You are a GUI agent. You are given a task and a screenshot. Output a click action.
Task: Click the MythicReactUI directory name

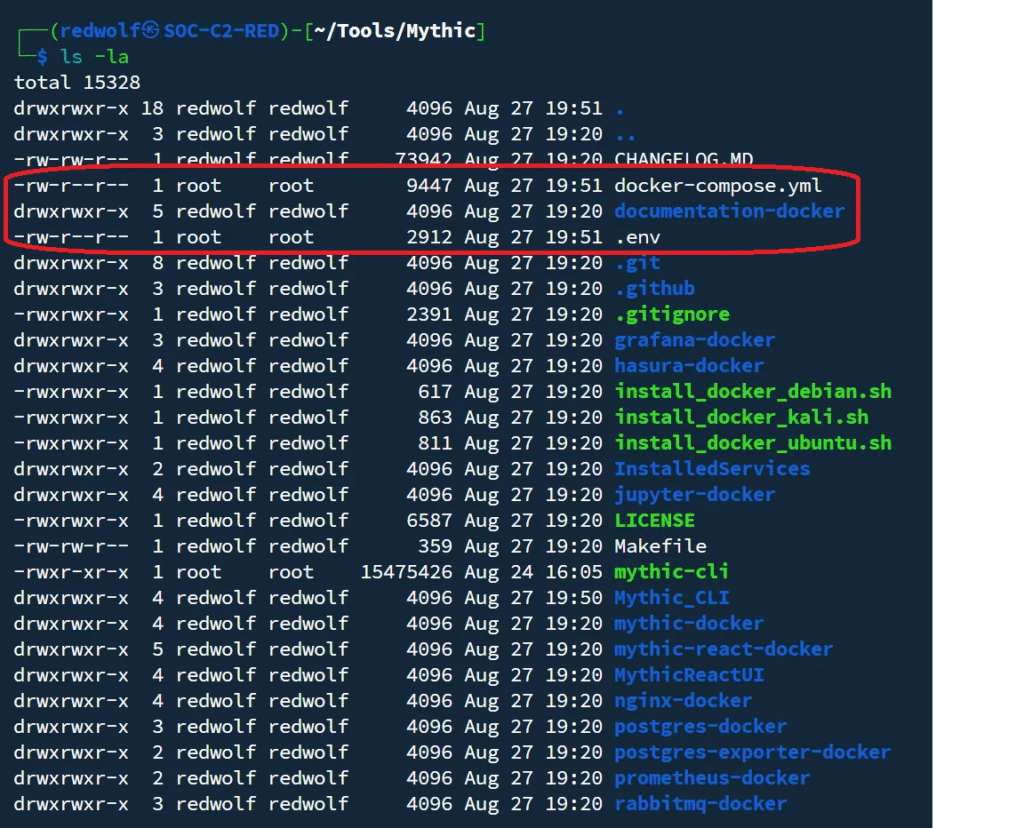pos(689,675)
